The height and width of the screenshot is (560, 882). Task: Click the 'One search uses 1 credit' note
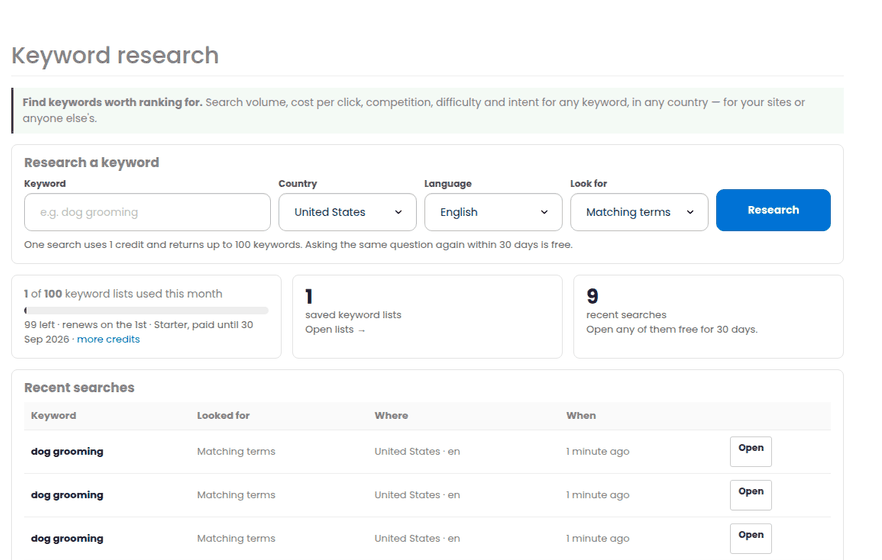tap(298, 245)
